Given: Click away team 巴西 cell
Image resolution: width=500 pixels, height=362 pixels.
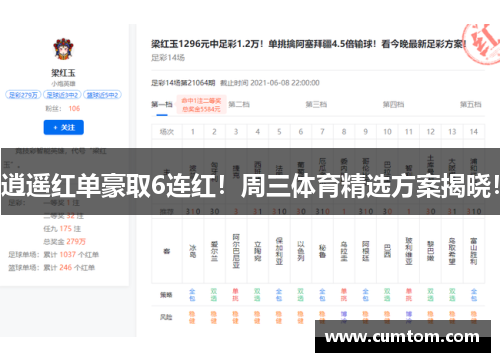Looking at the screenshot, I should tap(387, 251).
